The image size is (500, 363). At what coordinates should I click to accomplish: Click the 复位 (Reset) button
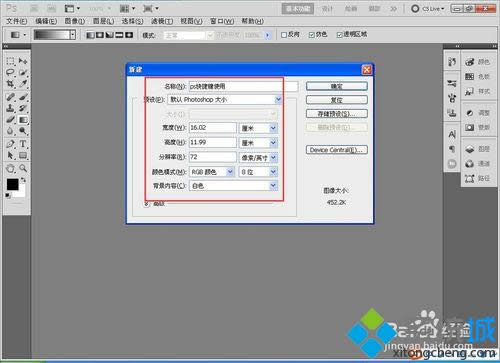pos(337,100)
